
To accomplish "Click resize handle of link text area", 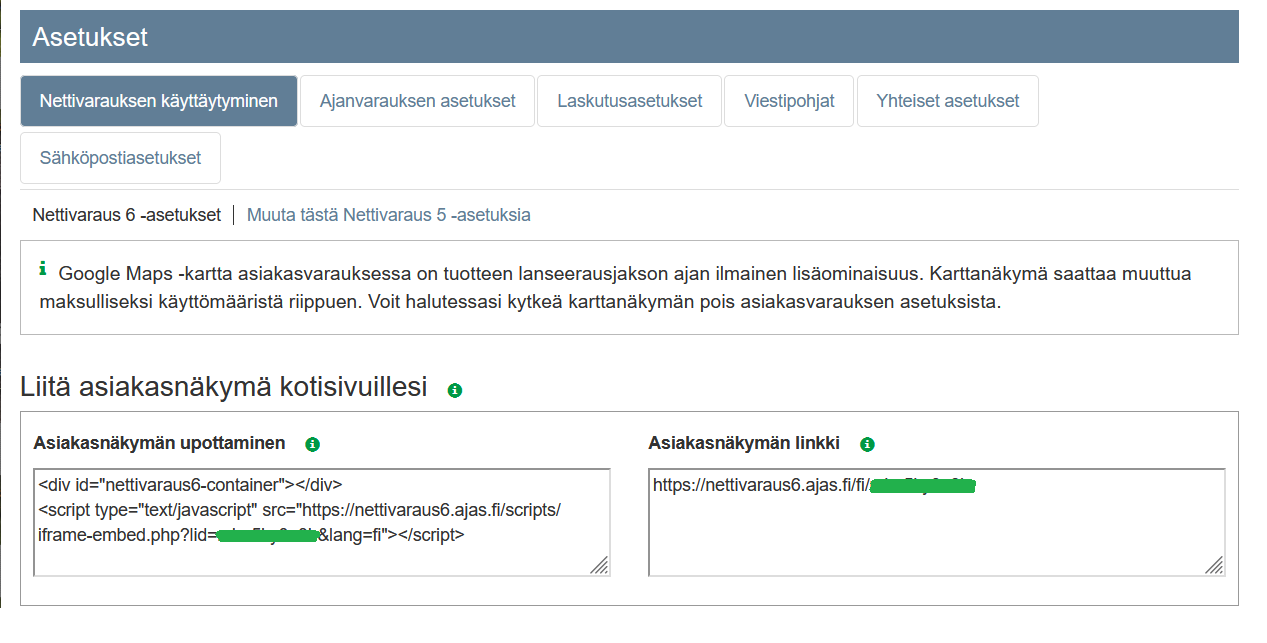I will click(1214, 566).
